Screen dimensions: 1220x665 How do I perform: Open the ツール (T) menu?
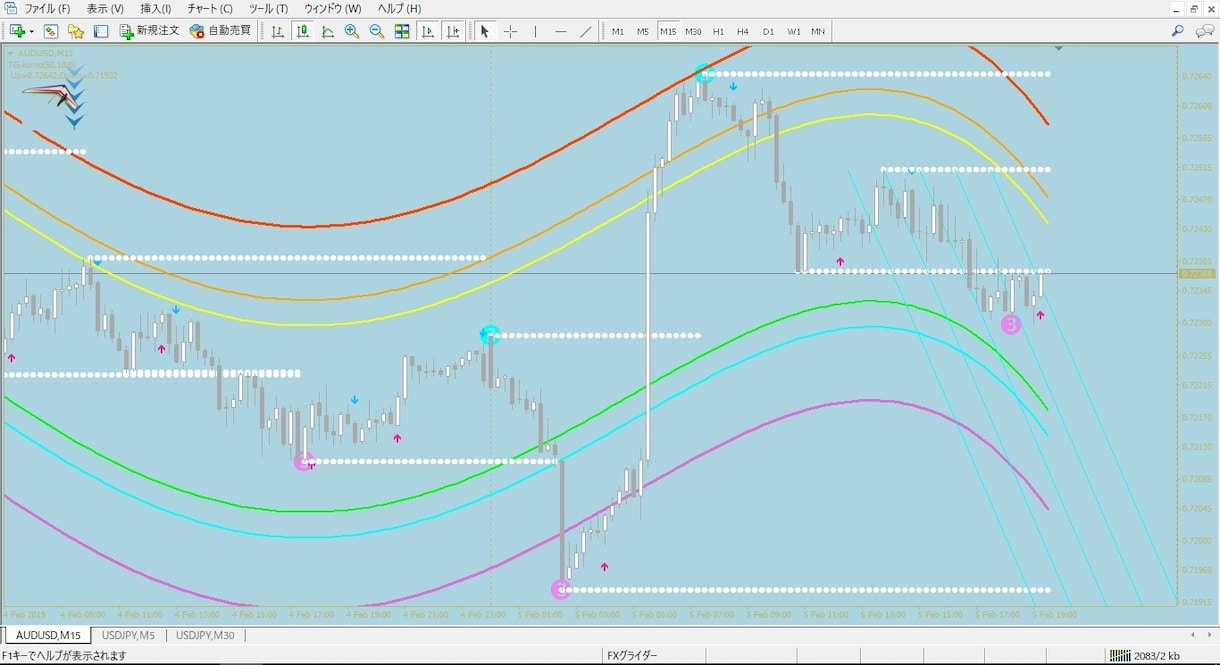pos(268,8)
